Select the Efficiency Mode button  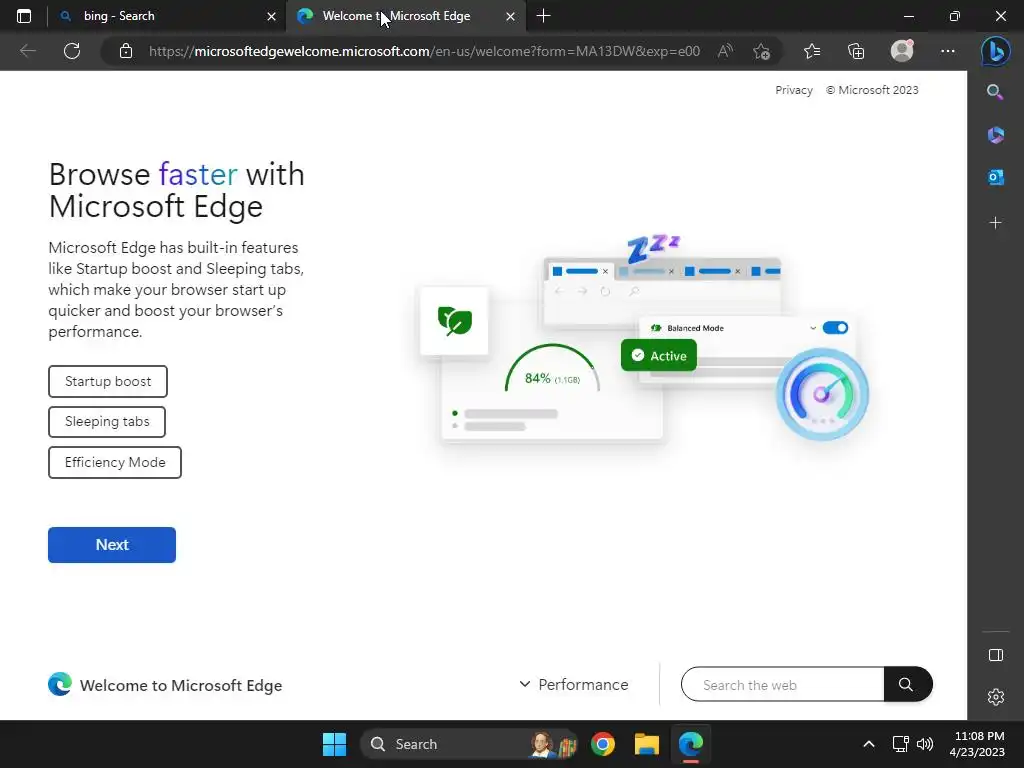pos(115,462)
